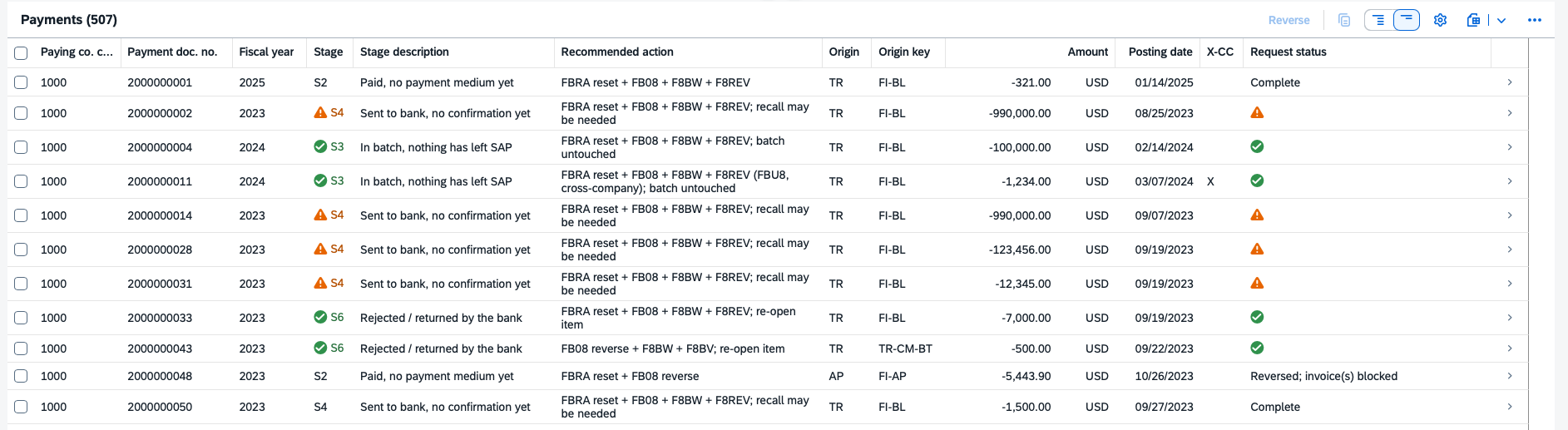Open details chevron for payment 2000000031
Screen dimensions: 1568x430
tap(1510, 284)
